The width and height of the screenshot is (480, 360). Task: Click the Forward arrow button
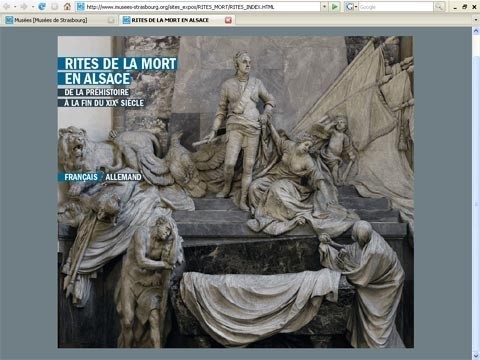tap(23, 7)
